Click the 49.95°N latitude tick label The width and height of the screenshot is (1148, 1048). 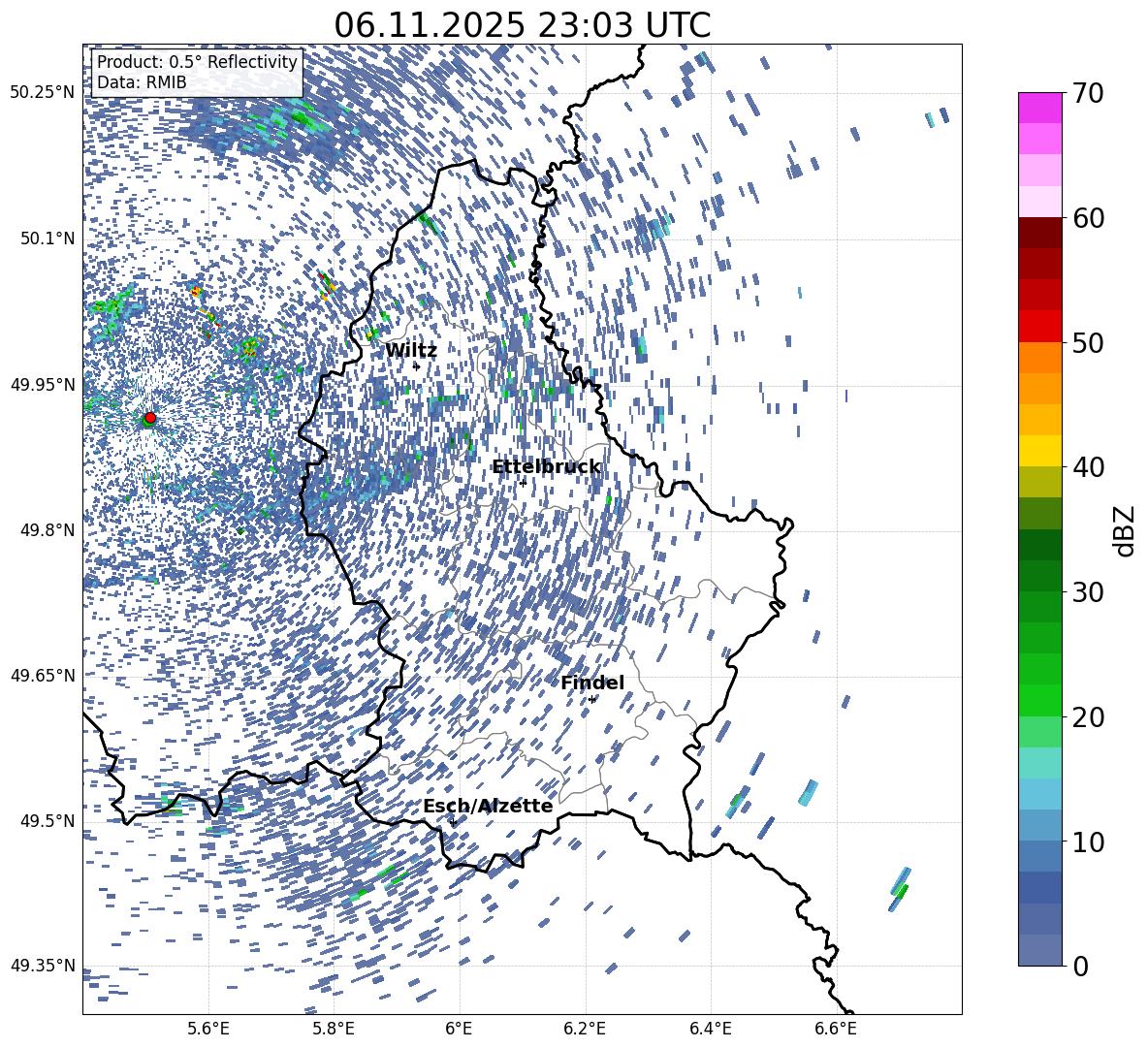click(43, 385)
